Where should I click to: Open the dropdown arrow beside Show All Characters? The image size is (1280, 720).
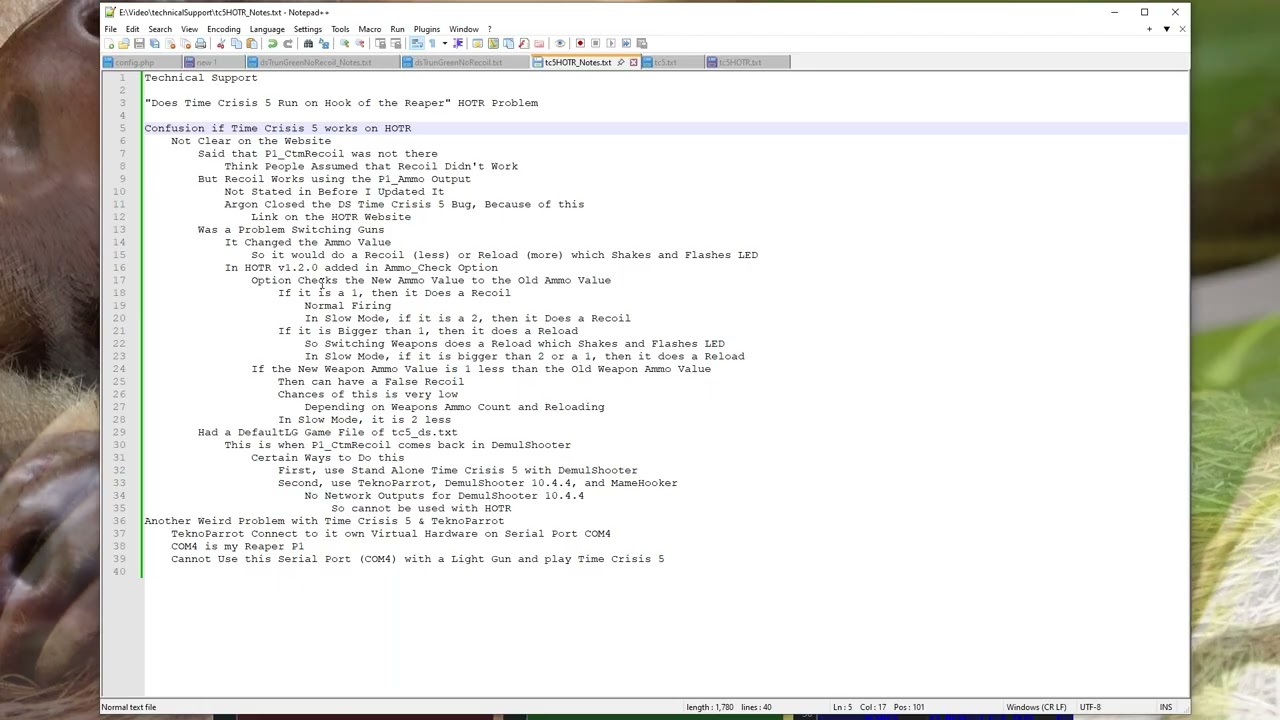pos(445,43)
